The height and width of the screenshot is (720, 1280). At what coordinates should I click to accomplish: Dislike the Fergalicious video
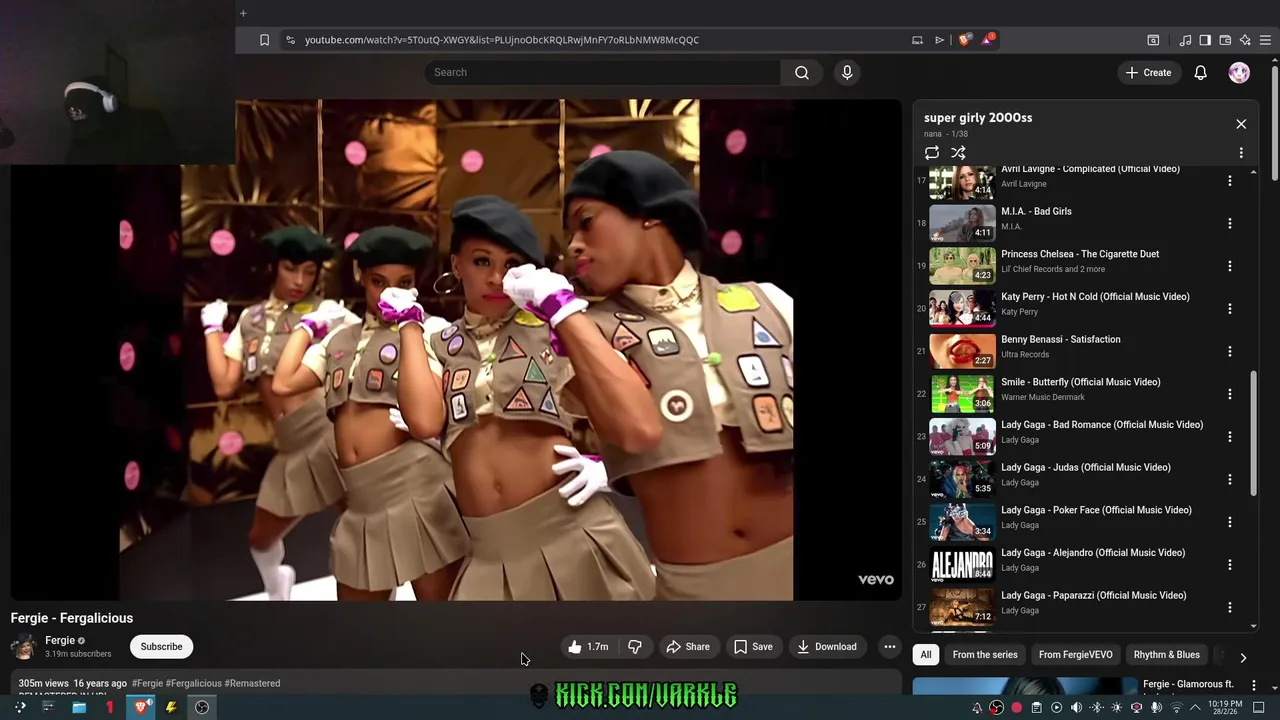[x=635, y=647]
